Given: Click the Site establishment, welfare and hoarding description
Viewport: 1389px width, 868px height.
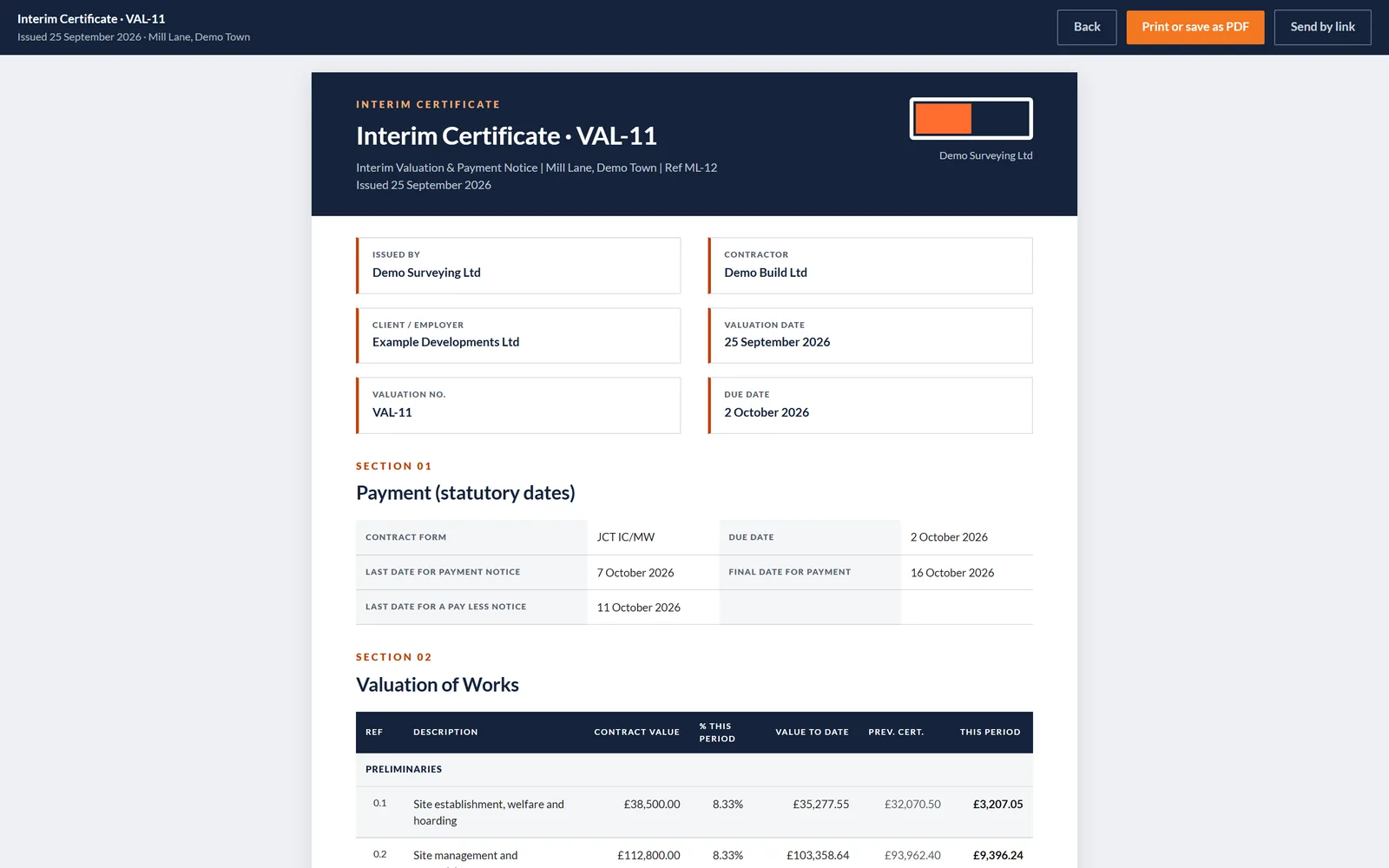Looking at the screenshot, I should pyautogui.click(x=489, y=812).
